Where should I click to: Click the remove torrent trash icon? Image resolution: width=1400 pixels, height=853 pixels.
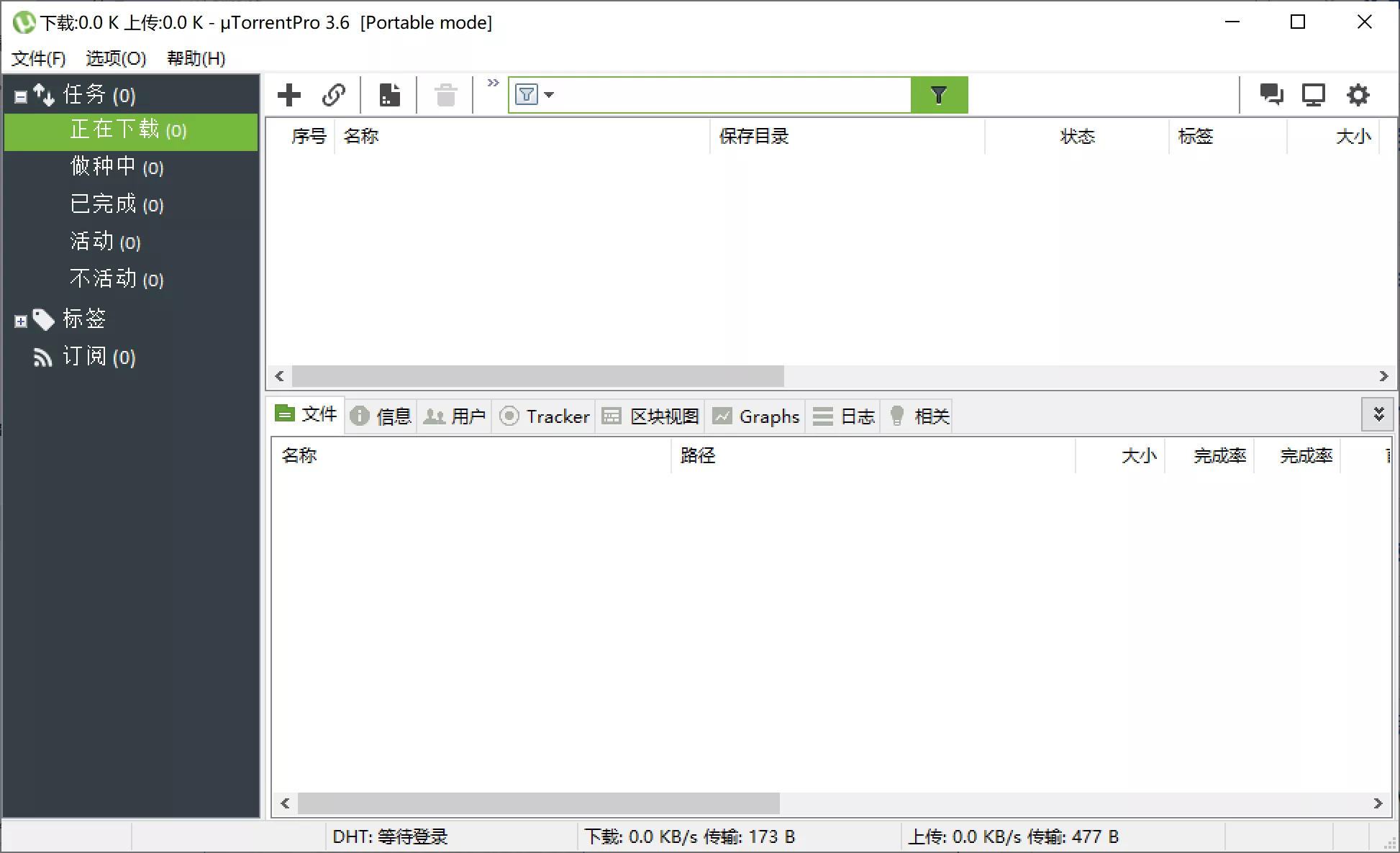pos(445,94)
